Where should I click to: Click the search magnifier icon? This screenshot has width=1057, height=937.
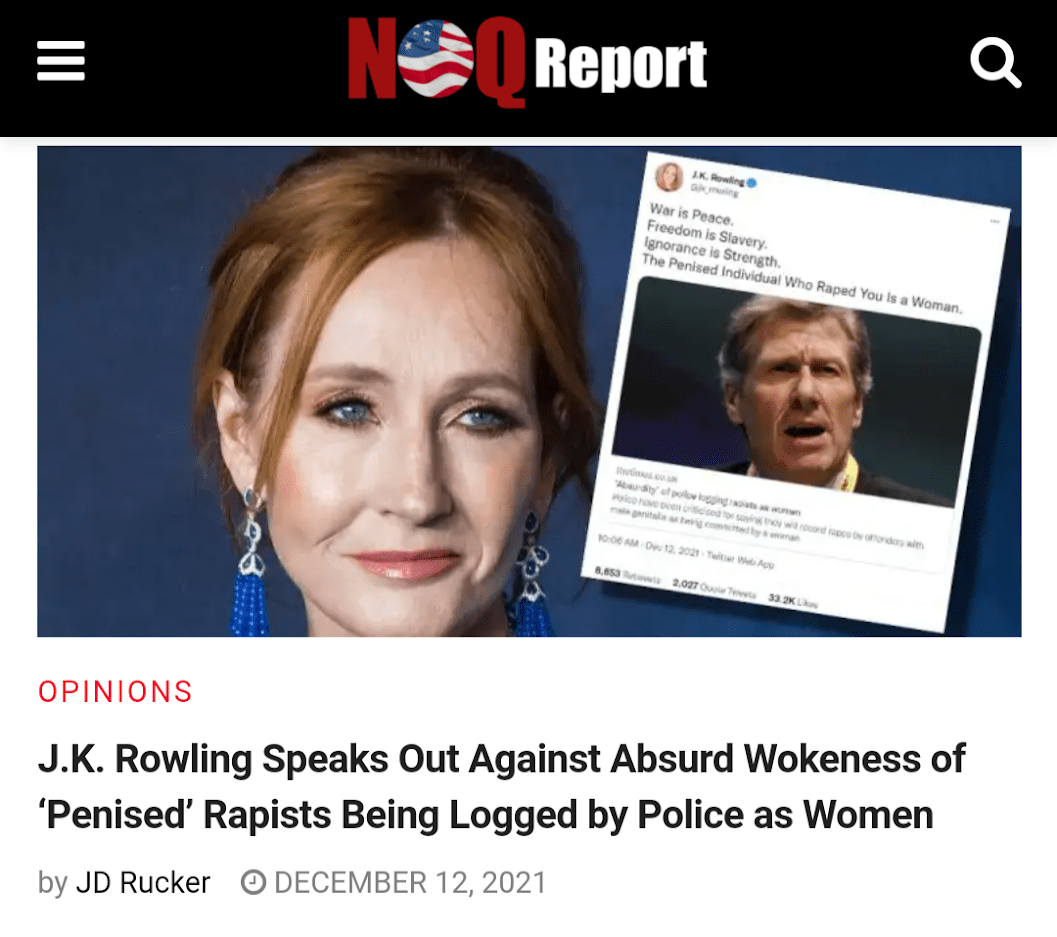tap(997, 62)
